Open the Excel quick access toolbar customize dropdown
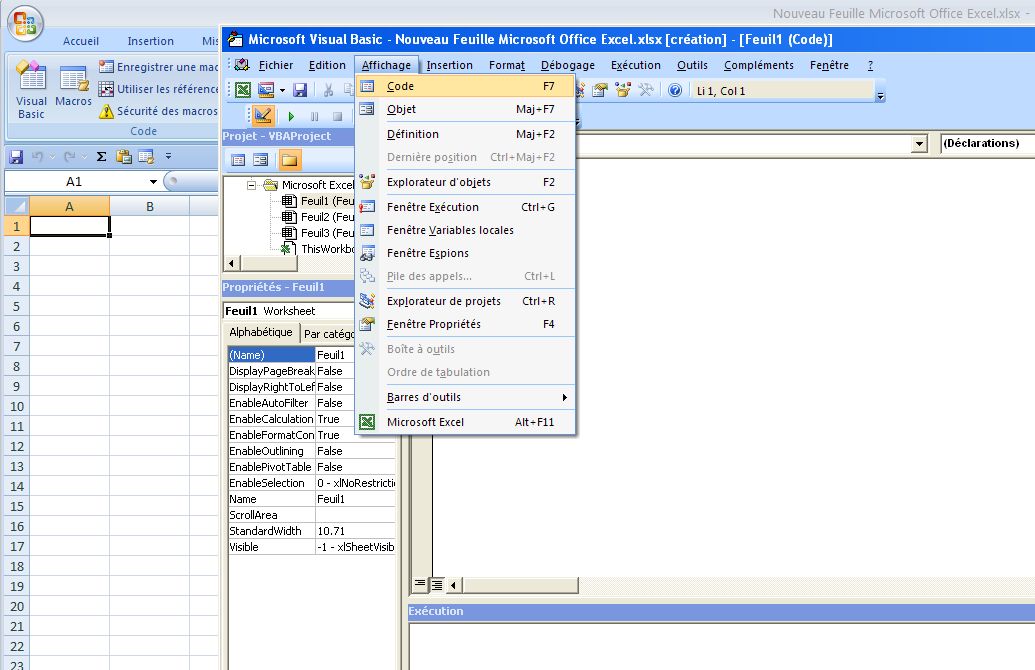 [x=168, y=156]
